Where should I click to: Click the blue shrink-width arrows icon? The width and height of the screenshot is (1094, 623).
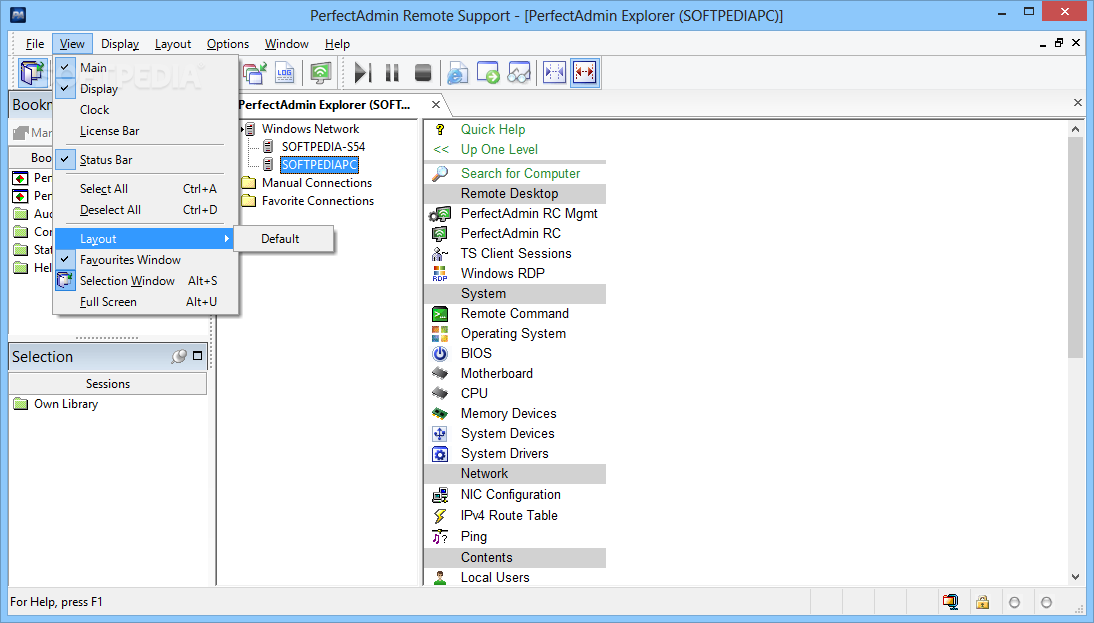(x=554, y=73)
